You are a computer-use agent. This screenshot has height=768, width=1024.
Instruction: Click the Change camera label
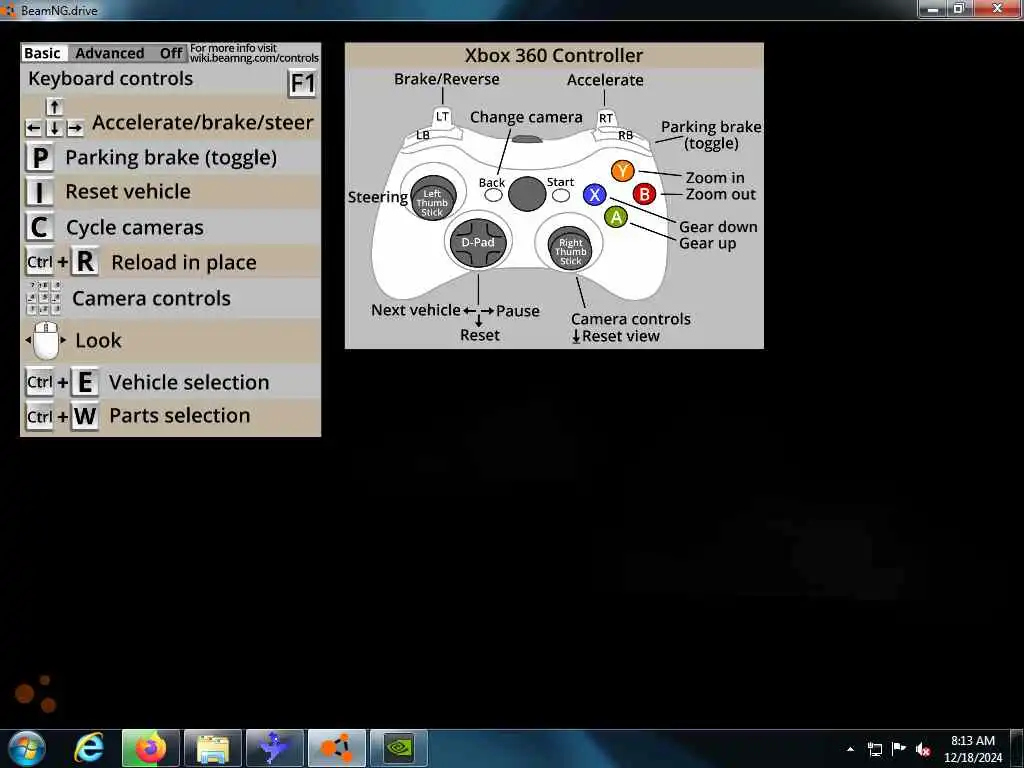[526, 118]
